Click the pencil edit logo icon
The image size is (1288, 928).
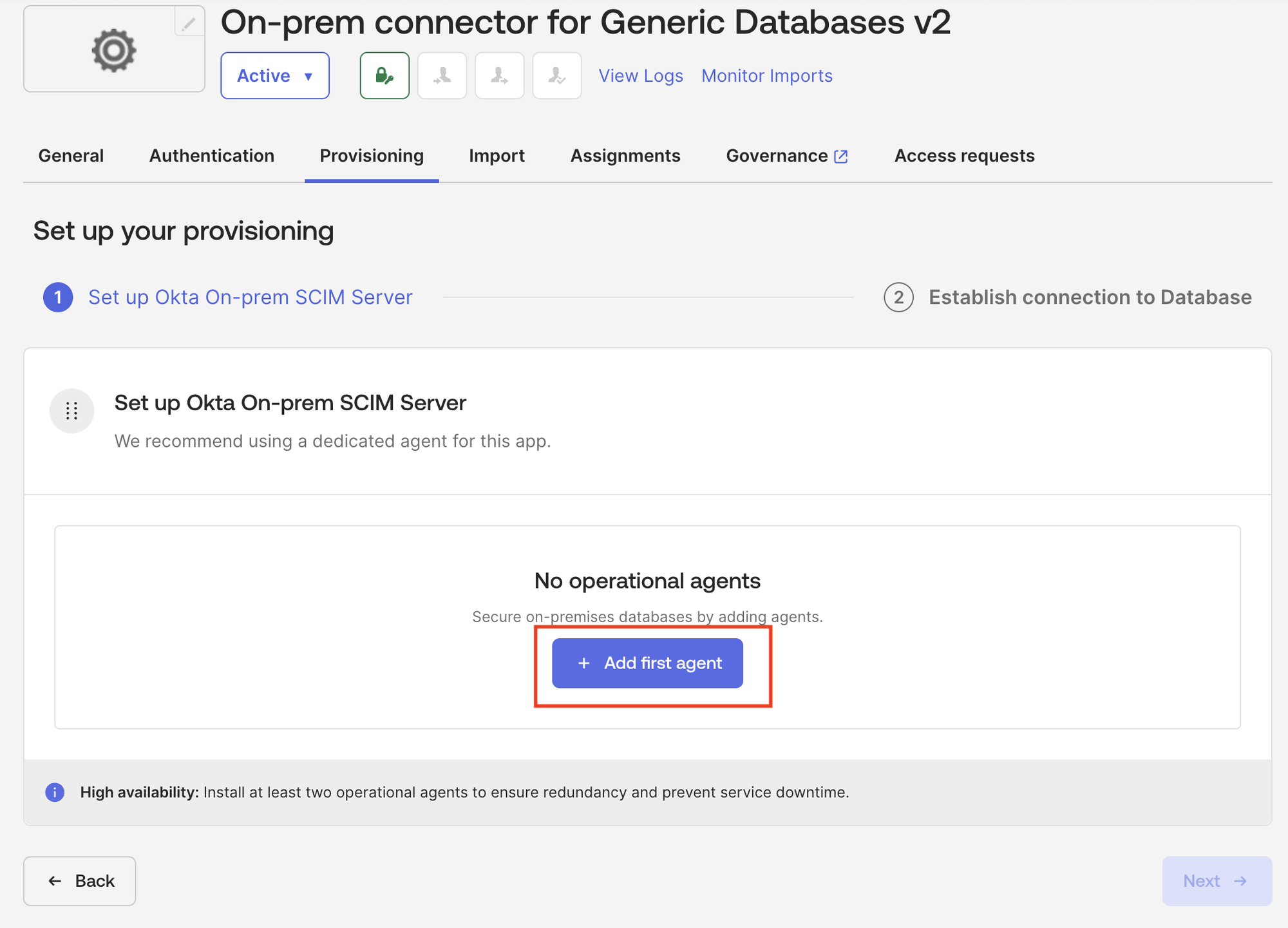(x=189, y=23)
